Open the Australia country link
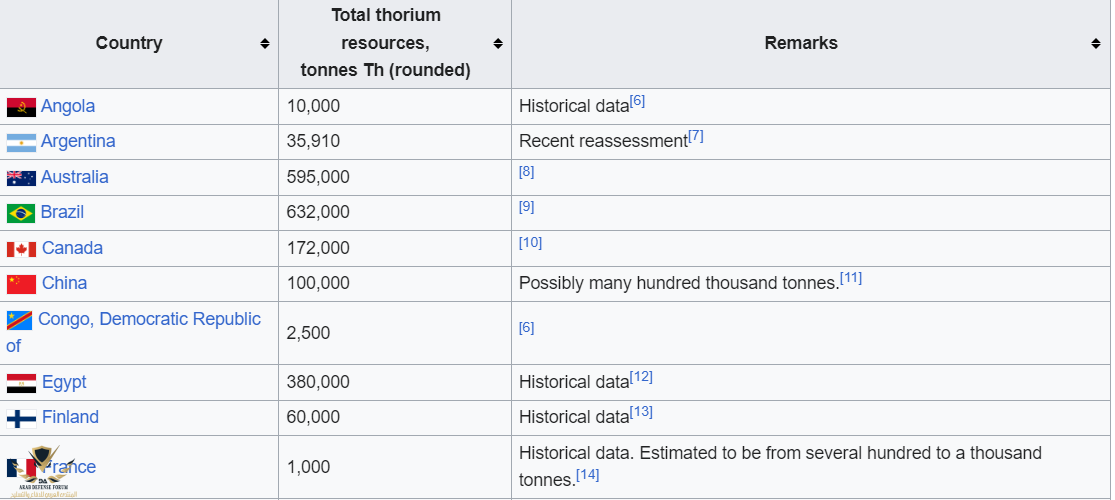The image size is (1115, 500). pyautogui.click(x=75, y=177)
